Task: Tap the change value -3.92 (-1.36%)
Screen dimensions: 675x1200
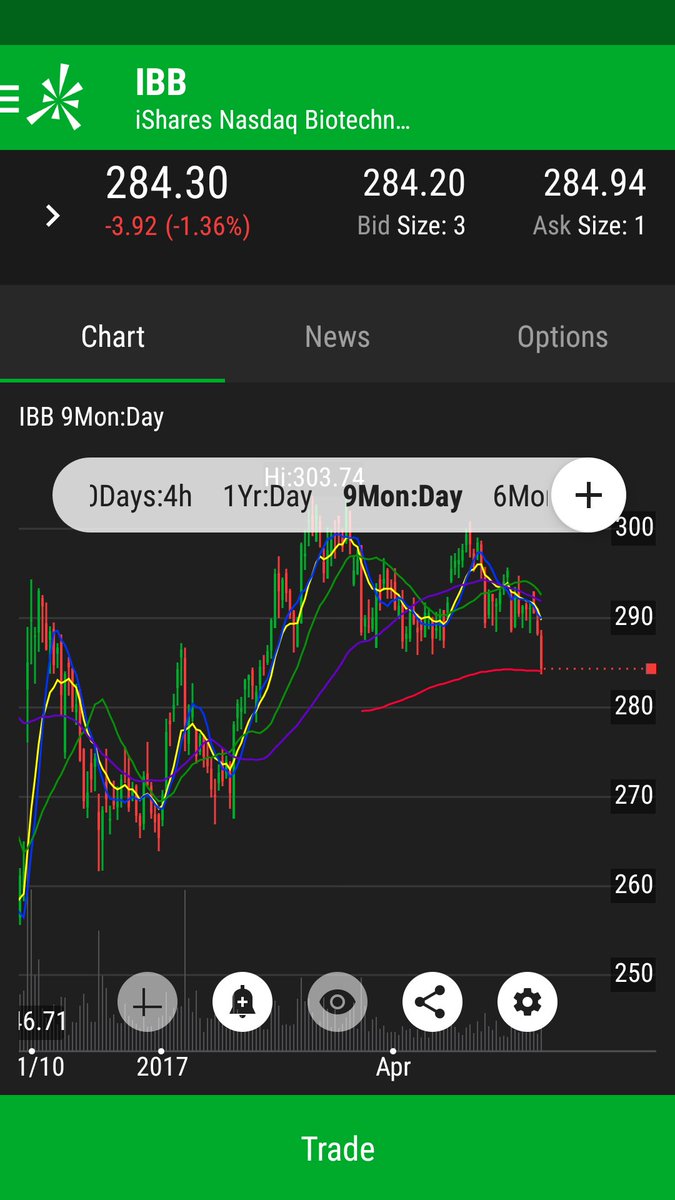Action: click(177, 226)
